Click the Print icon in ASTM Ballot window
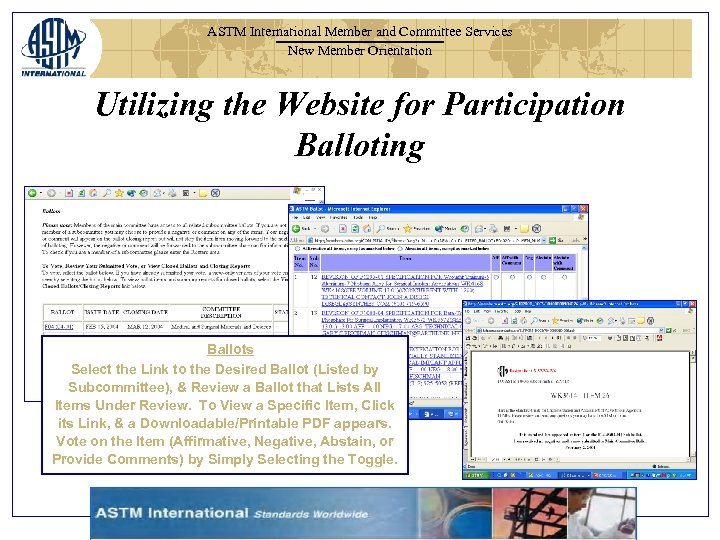 [493, 229]
